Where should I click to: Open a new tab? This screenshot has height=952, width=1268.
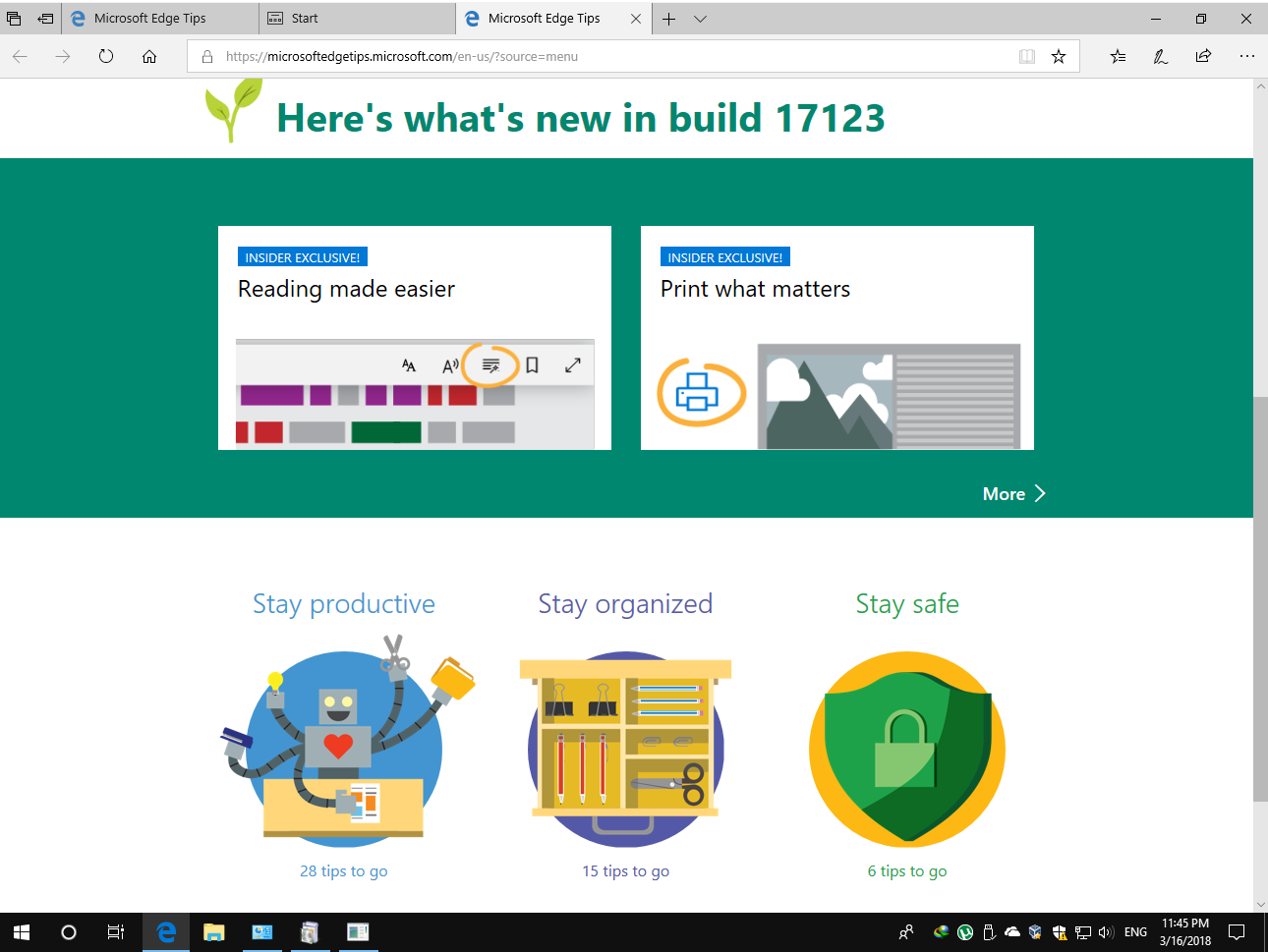[x=668, y=19]
